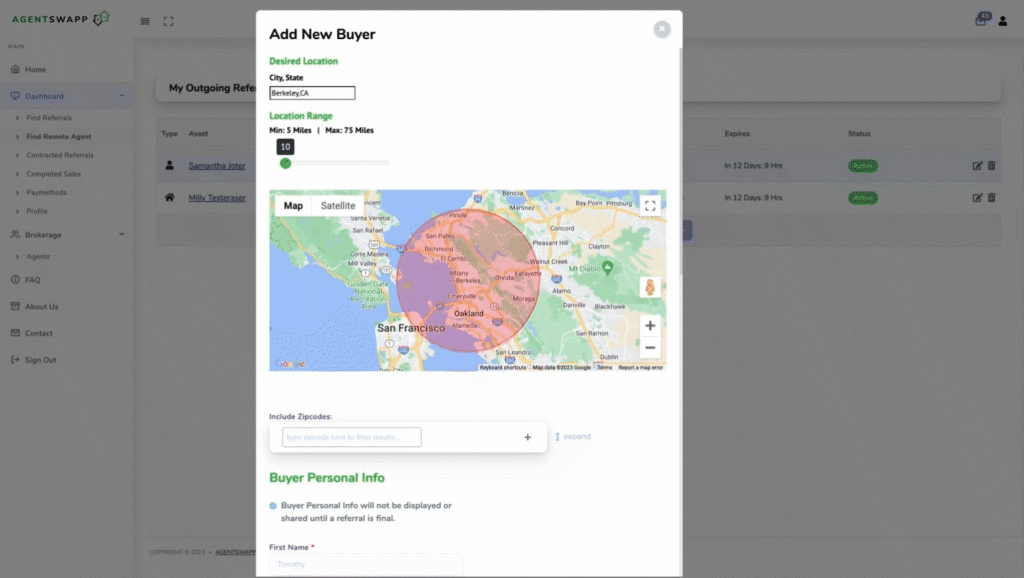Edit the Samantha Joter referral
1024x578 pixels.
pos(977,166)
